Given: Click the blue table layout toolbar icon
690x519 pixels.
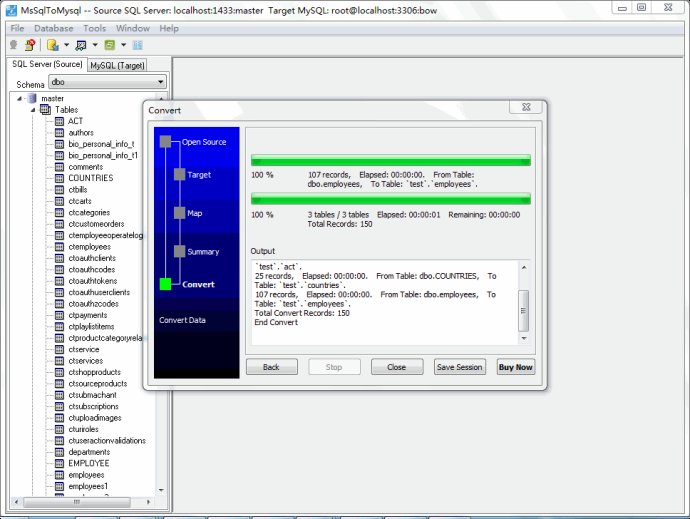Looking at the screenshot, I should tap(138, 45).
